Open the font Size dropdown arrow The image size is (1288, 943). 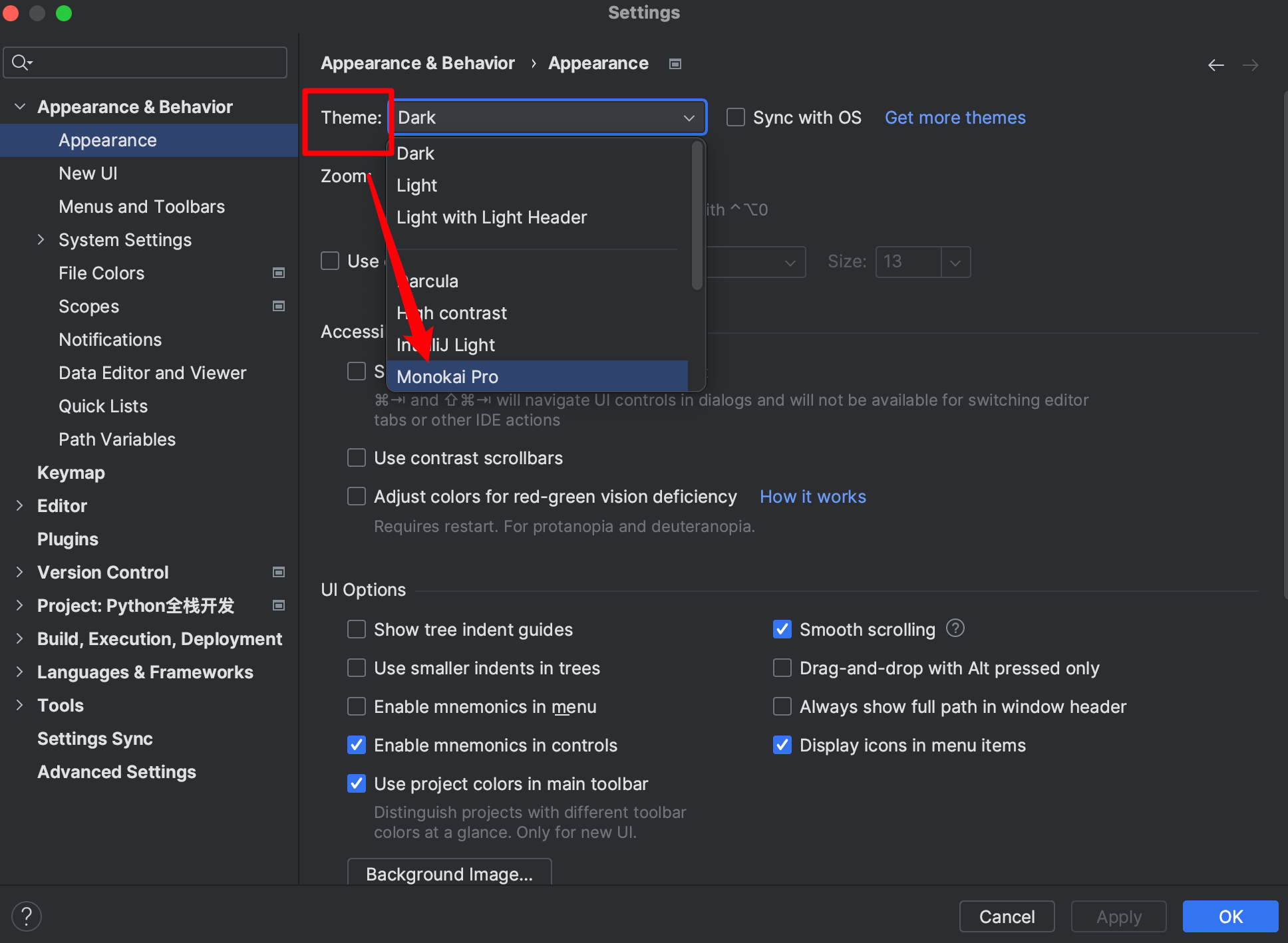tap(955, 262)
